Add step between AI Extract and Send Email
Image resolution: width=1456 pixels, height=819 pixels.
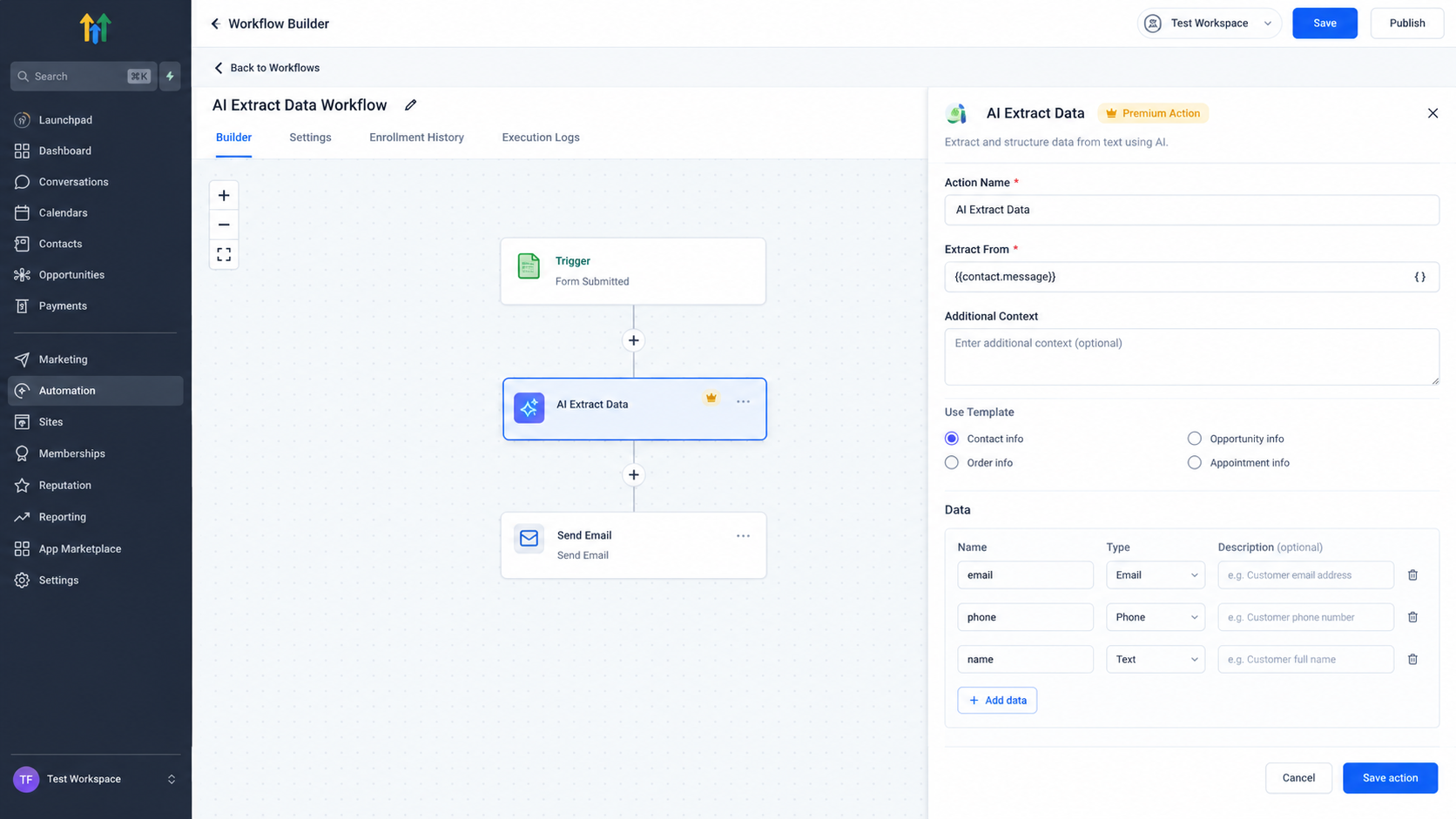coord(634,474)
